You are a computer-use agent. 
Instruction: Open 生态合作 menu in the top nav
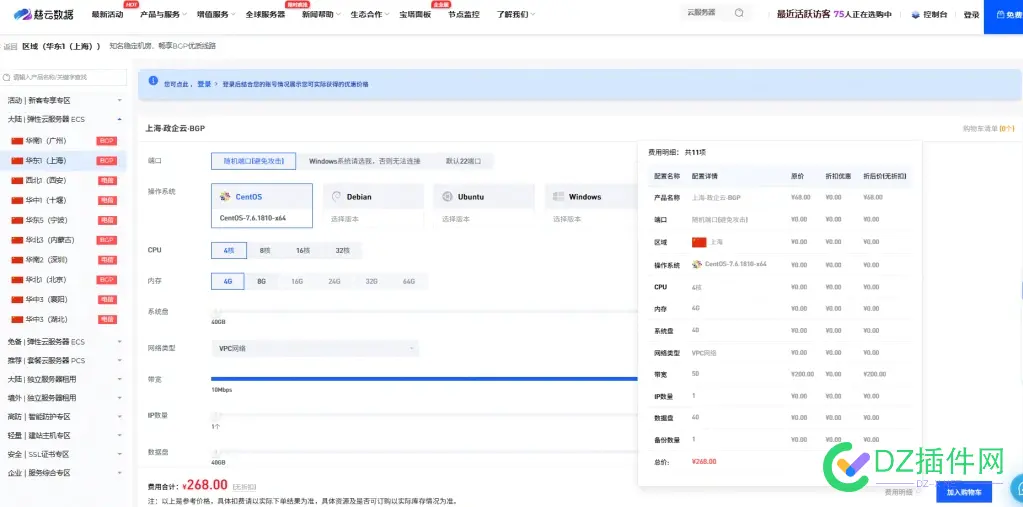(x=370, y=14)
